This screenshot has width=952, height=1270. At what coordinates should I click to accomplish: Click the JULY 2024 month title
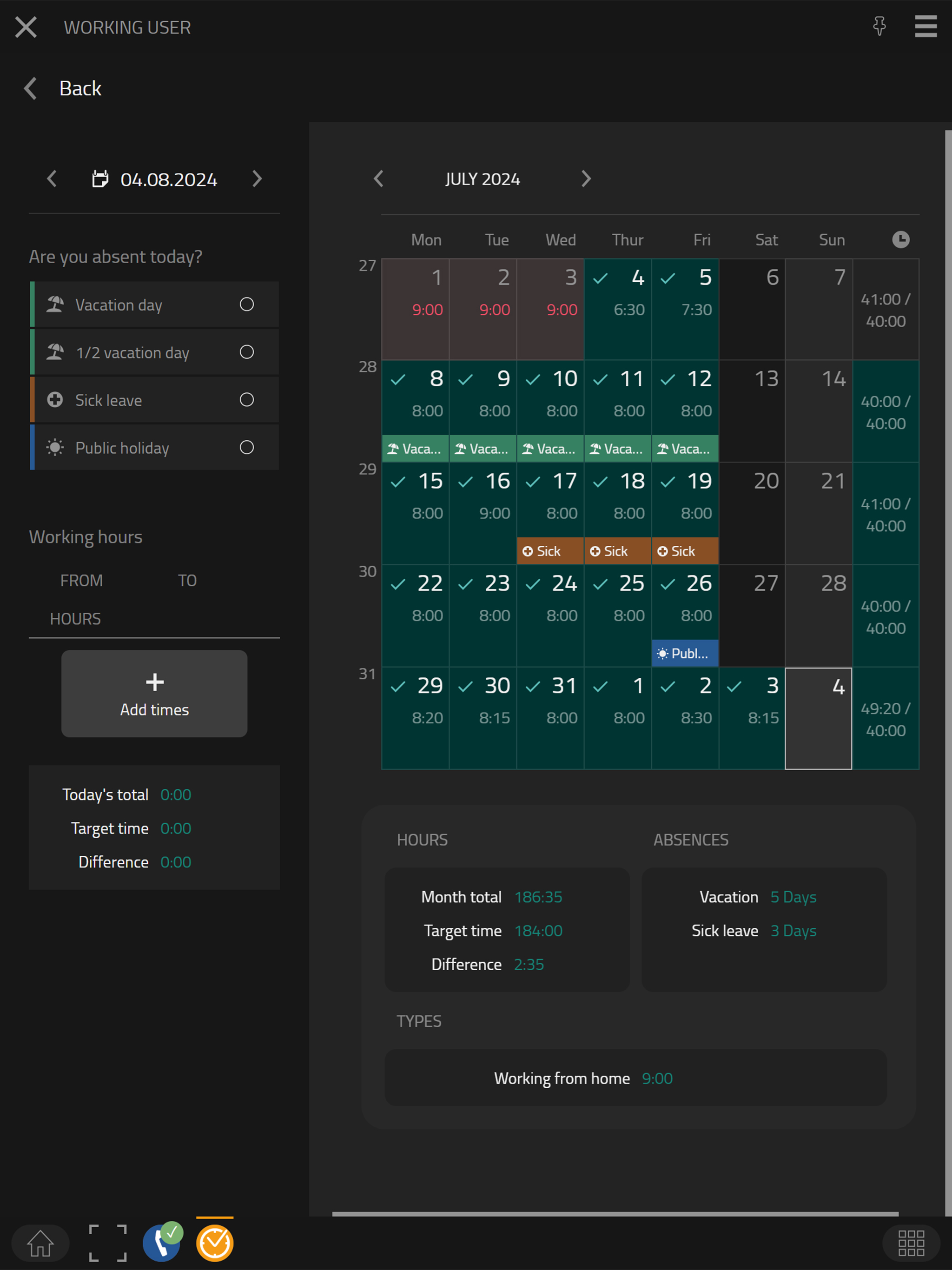pyautogui.click(x=483, y=179)
